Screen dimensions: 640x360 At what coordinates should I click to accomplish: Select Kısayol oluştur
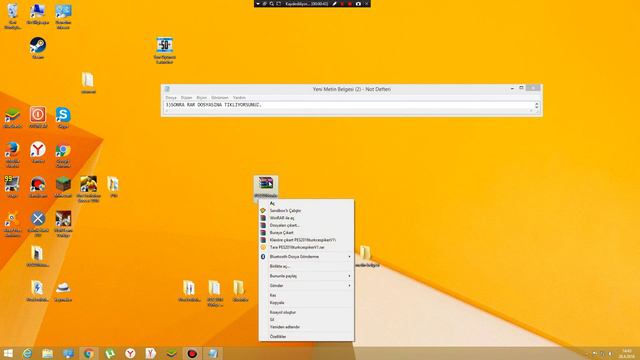307,312
